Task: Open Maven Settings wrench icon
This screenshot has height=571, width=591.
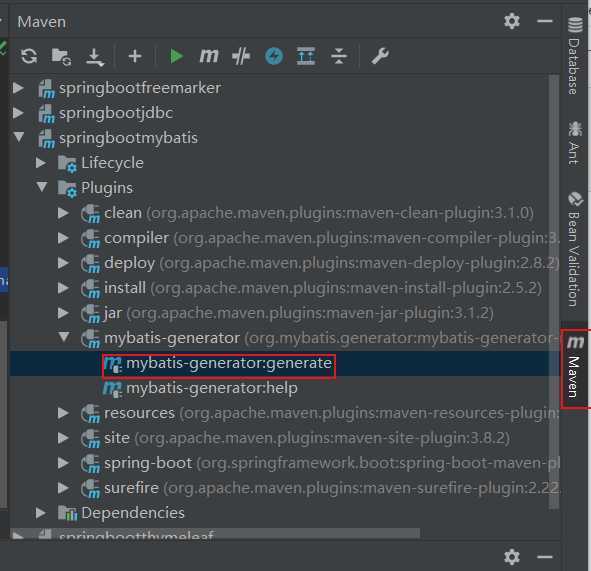Action: [x=380, y=56]
